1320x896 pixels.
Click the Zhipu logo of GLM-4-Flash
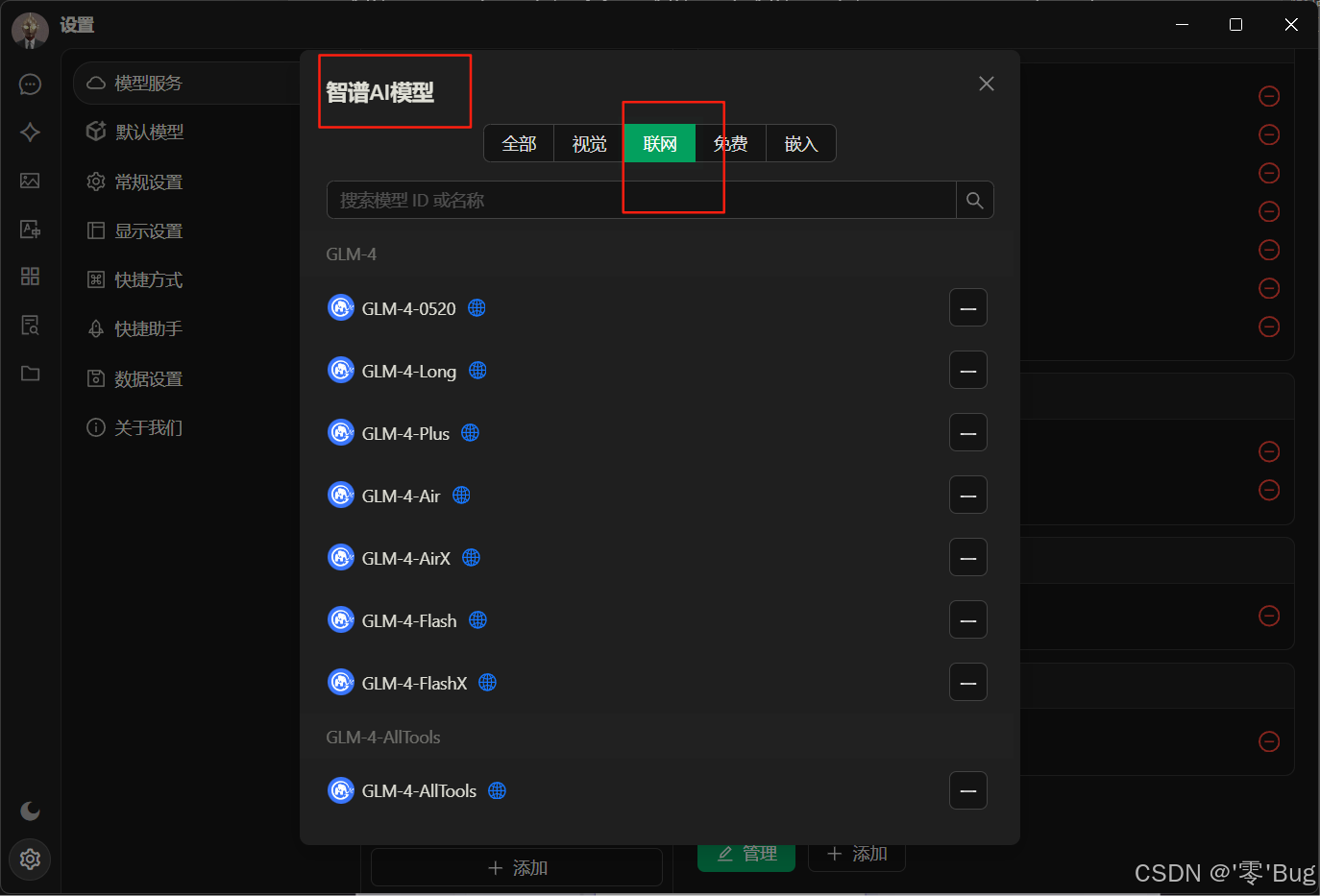point(341,619)
